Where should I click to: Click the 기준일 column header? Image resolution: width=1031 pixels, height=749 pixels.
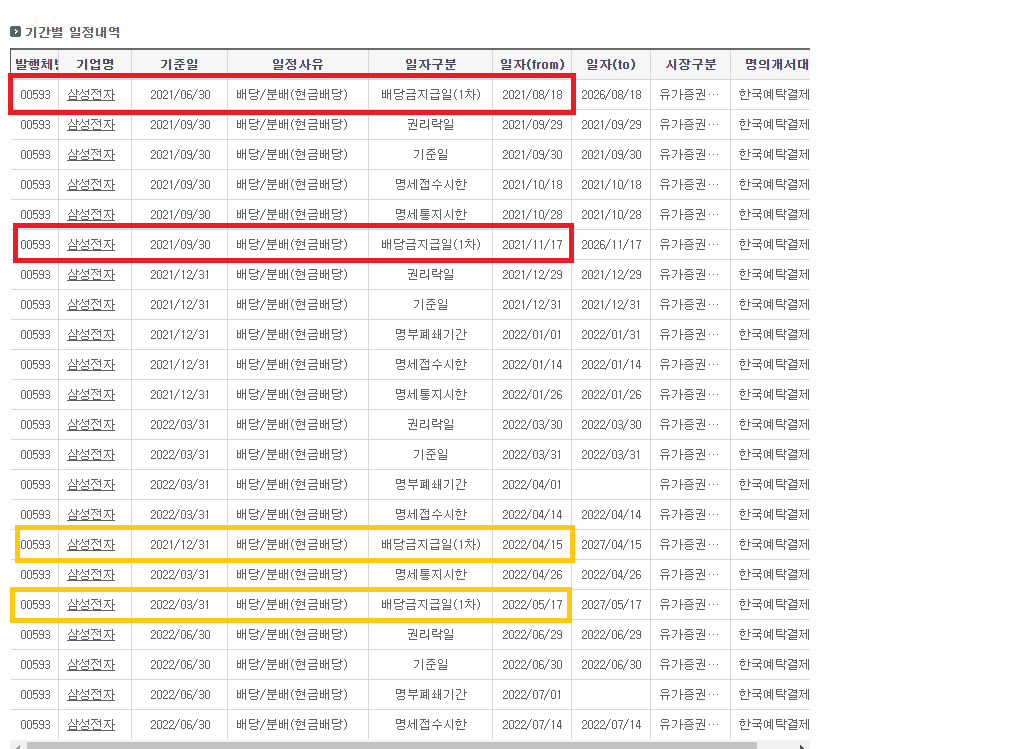[x=180, y=64]
